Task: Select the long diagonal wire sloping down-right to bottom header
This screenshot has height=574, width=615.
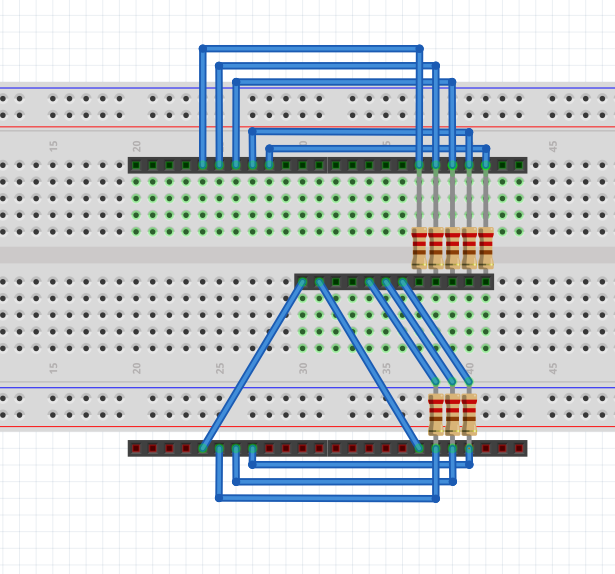Action: (x=369, y=365)
